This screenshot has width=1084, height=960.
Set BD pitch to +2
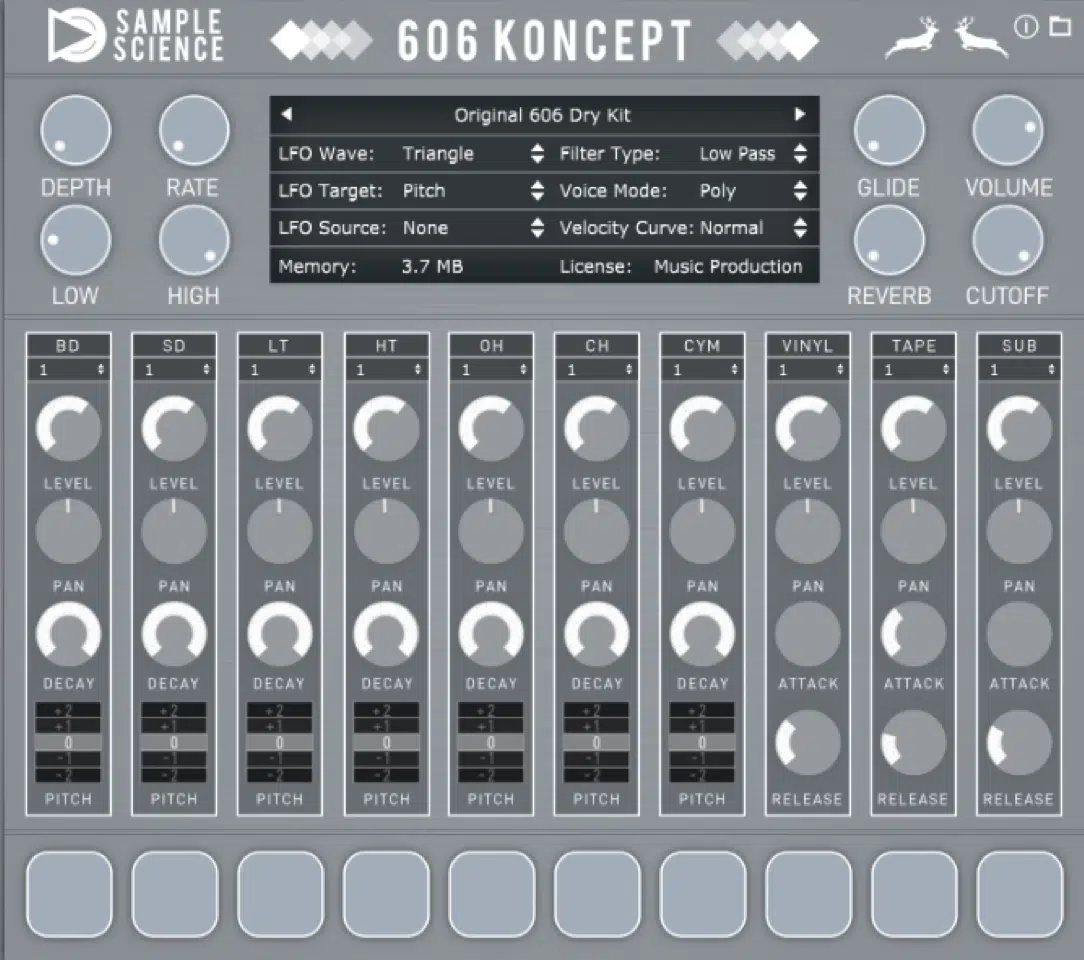click(68, 710)
